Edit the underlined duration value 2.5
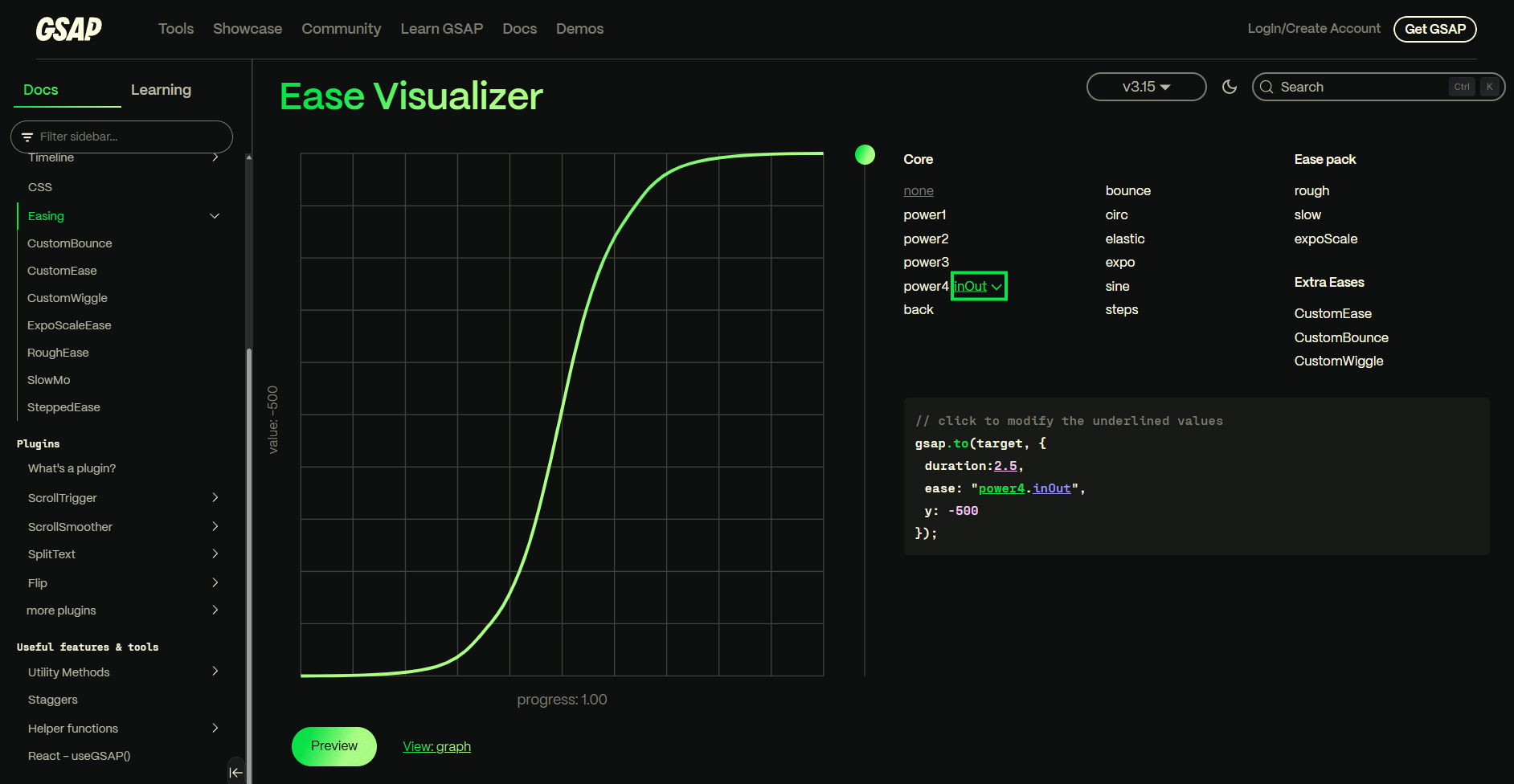This screenshot has width=1514, height=784. [x=1005, y=466]
